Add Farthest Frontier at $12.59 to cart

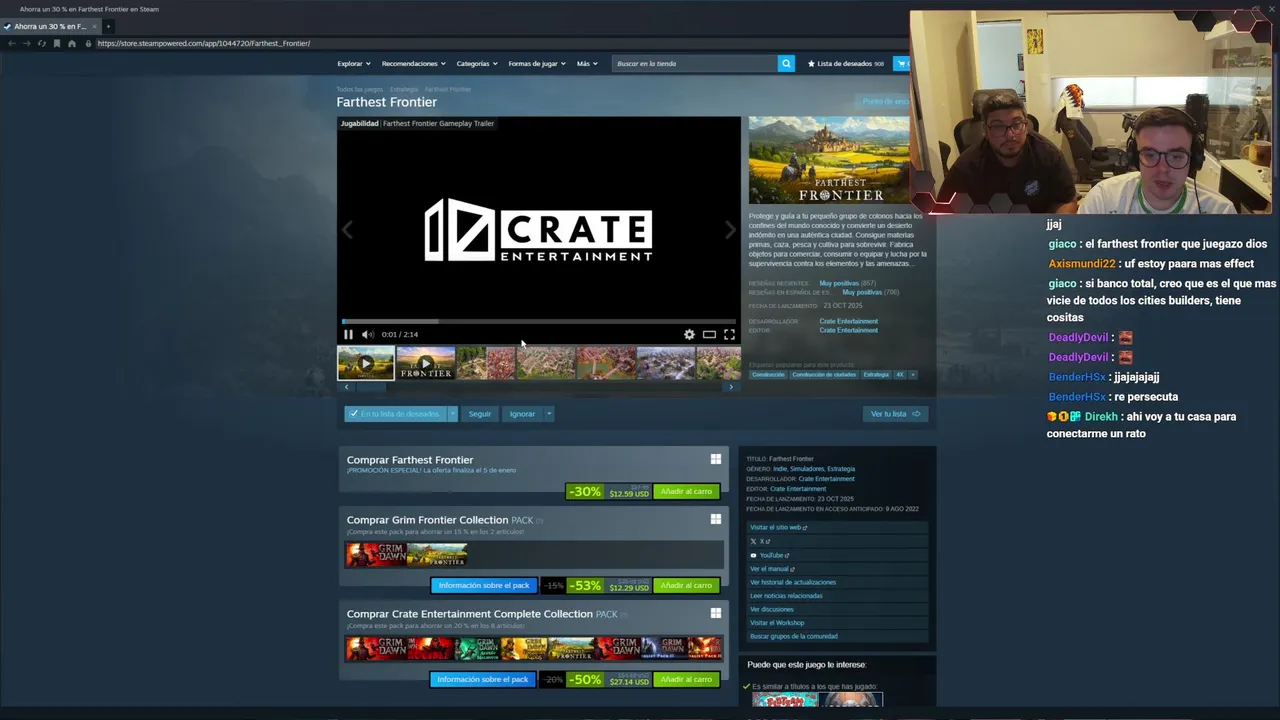[x=686, y=491]
